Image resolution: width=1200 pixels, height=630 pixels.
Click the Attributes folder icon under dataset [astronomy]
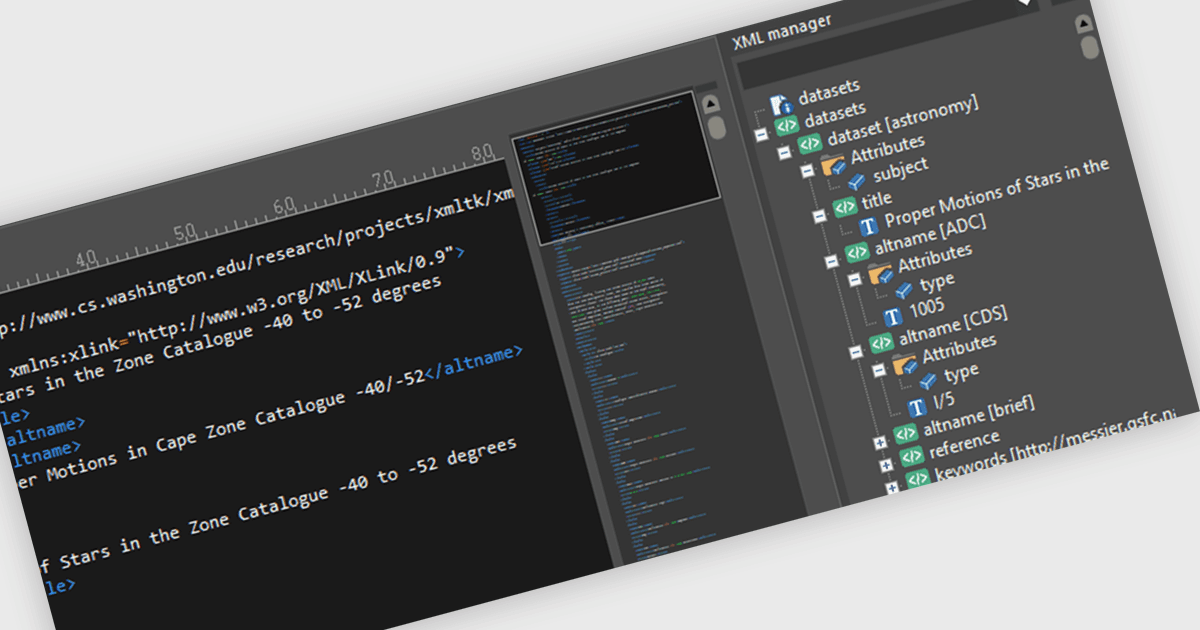tap(833, 165)
